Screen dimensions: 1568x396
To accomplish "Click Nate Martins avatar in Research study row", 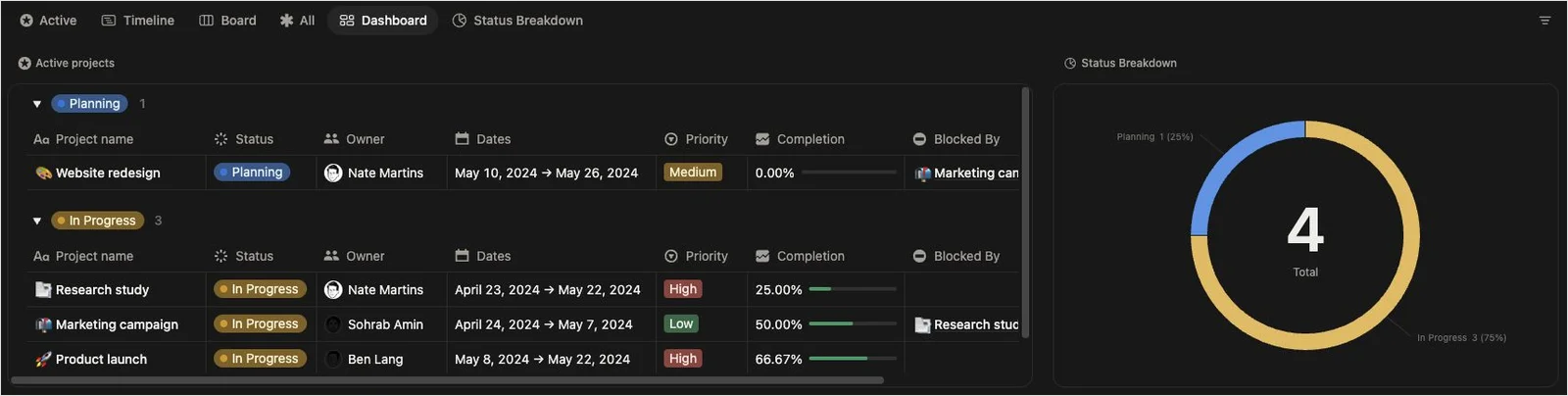I will (333, 290).
